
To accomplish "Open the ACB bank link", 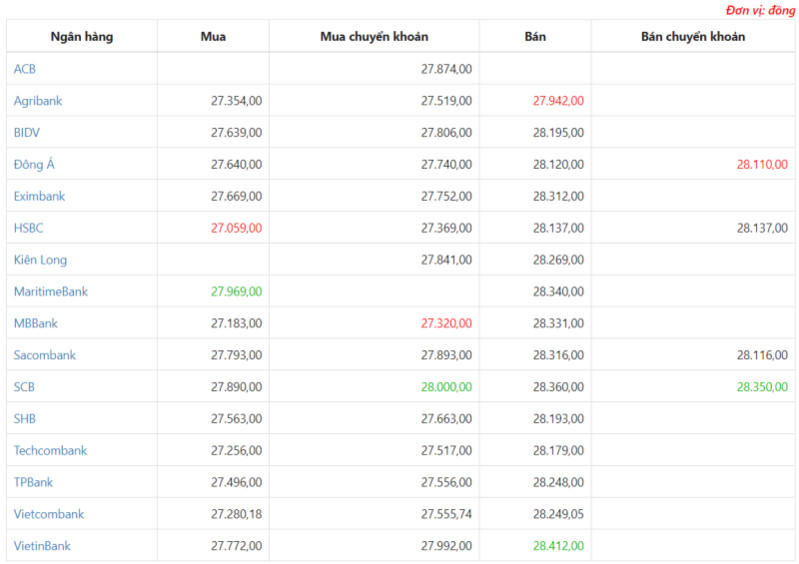I will (x=24, y=69).
